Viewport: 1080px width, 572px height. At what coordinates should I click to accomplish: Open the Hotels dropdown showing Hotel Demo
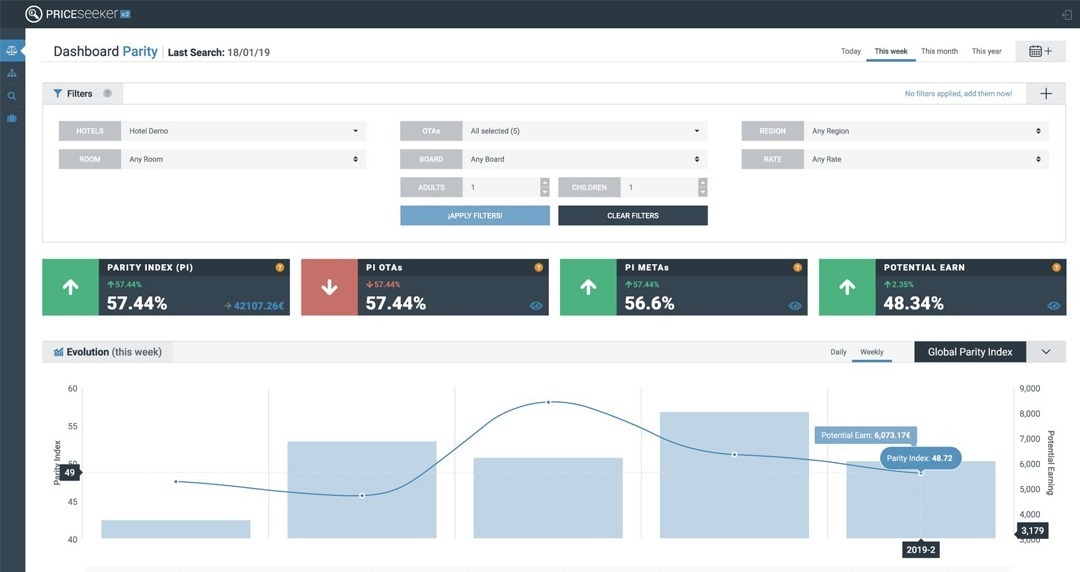(243, 131)
